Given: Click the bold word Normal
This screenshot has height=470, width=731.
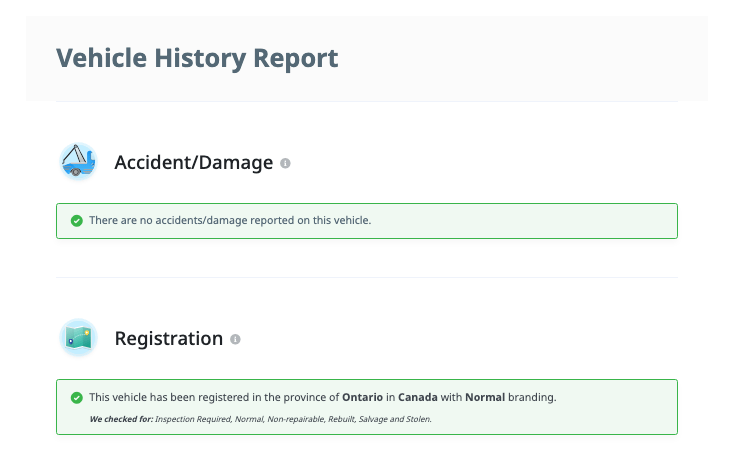Looking at the screenshot, I should click(485, 397).
